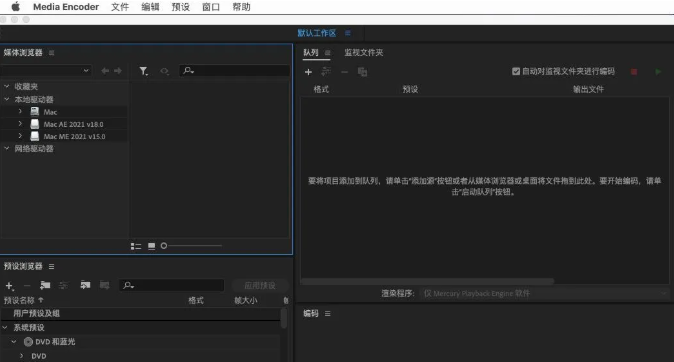The width and height of the screenshot is (674, 362).
Task: Click the preset browser search field
Action: [x=172, y=285]
